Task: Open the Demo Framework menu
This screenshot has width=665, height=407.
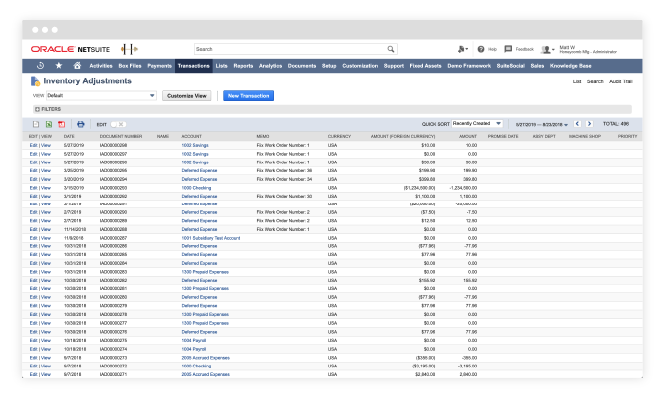Action: click(x=469, y=66)
